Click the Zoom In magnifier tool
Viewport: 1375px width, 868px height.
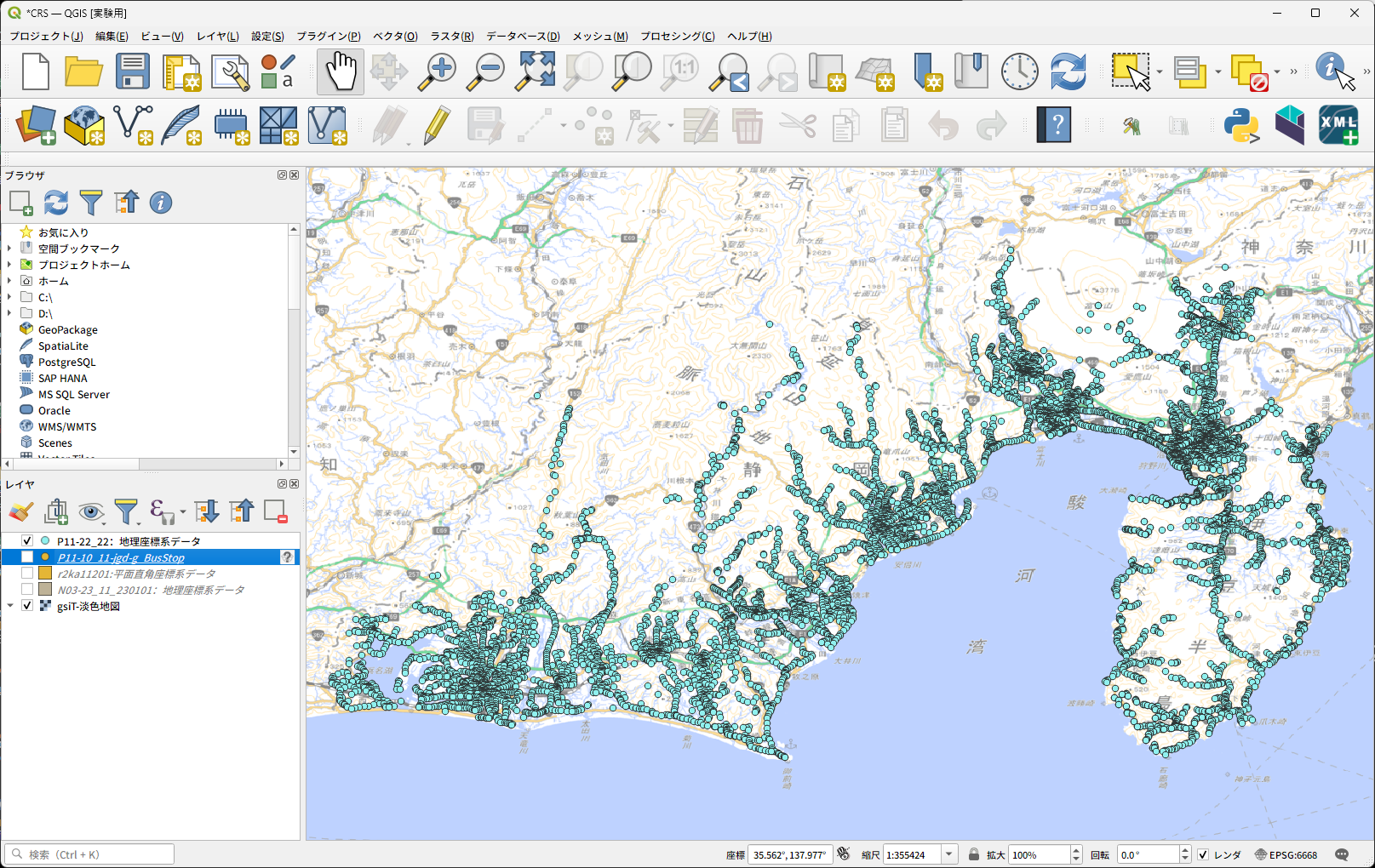point(438,71)
